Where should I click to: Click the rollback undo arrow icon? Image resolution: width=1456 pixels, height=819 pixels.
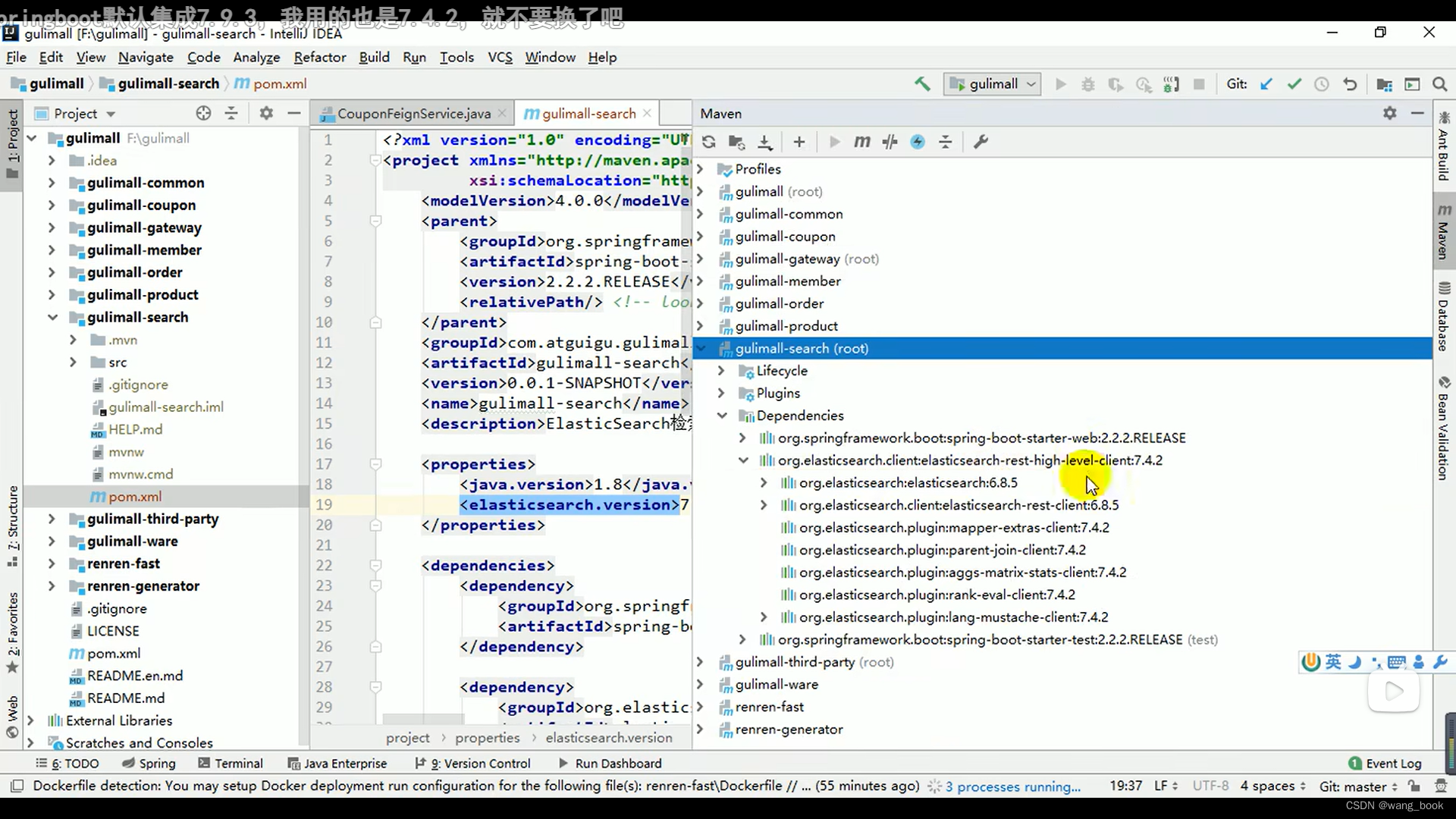tap(1350, 84)
